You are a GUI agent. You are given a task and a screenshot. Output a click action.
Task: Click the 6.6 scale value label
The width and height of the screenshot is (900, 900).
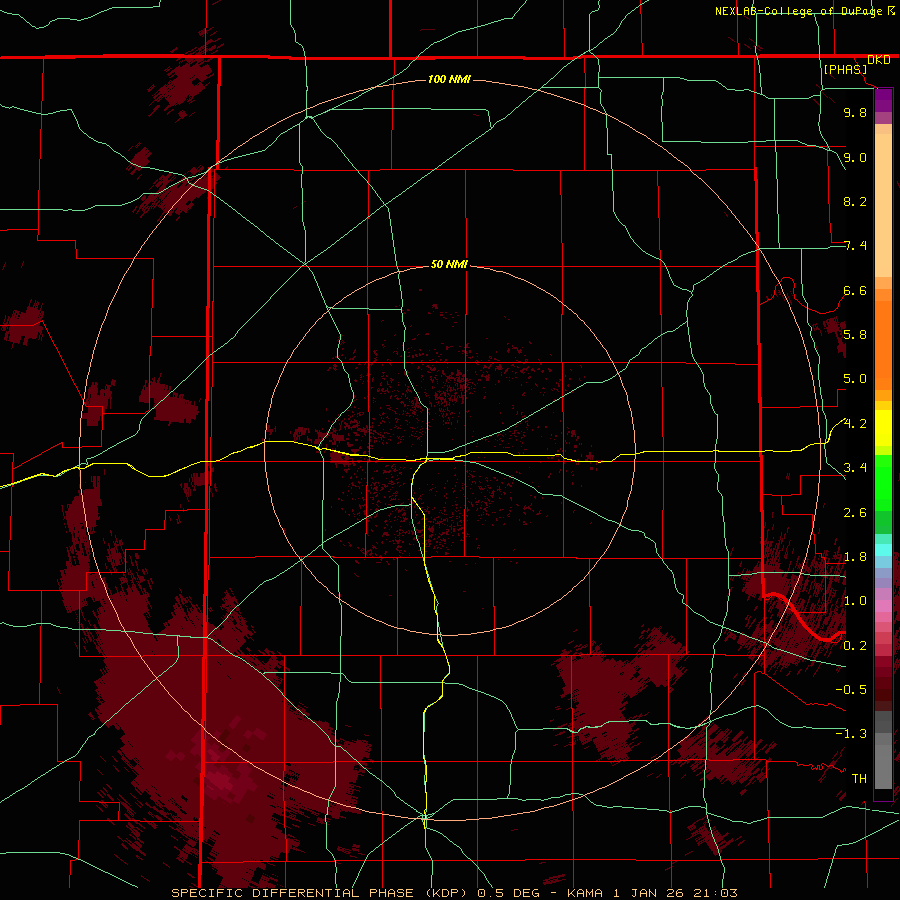coord(855,290)
